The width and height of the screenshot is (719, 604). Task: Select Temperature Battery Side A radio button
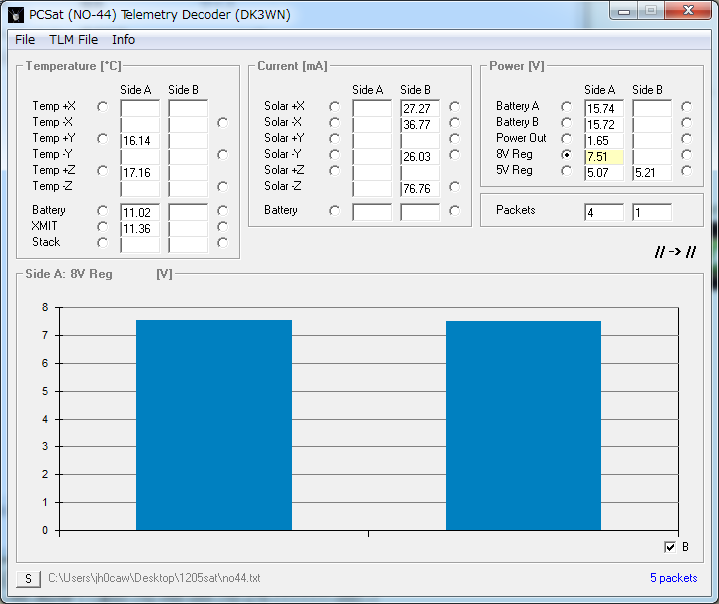[x=102, y=211]
